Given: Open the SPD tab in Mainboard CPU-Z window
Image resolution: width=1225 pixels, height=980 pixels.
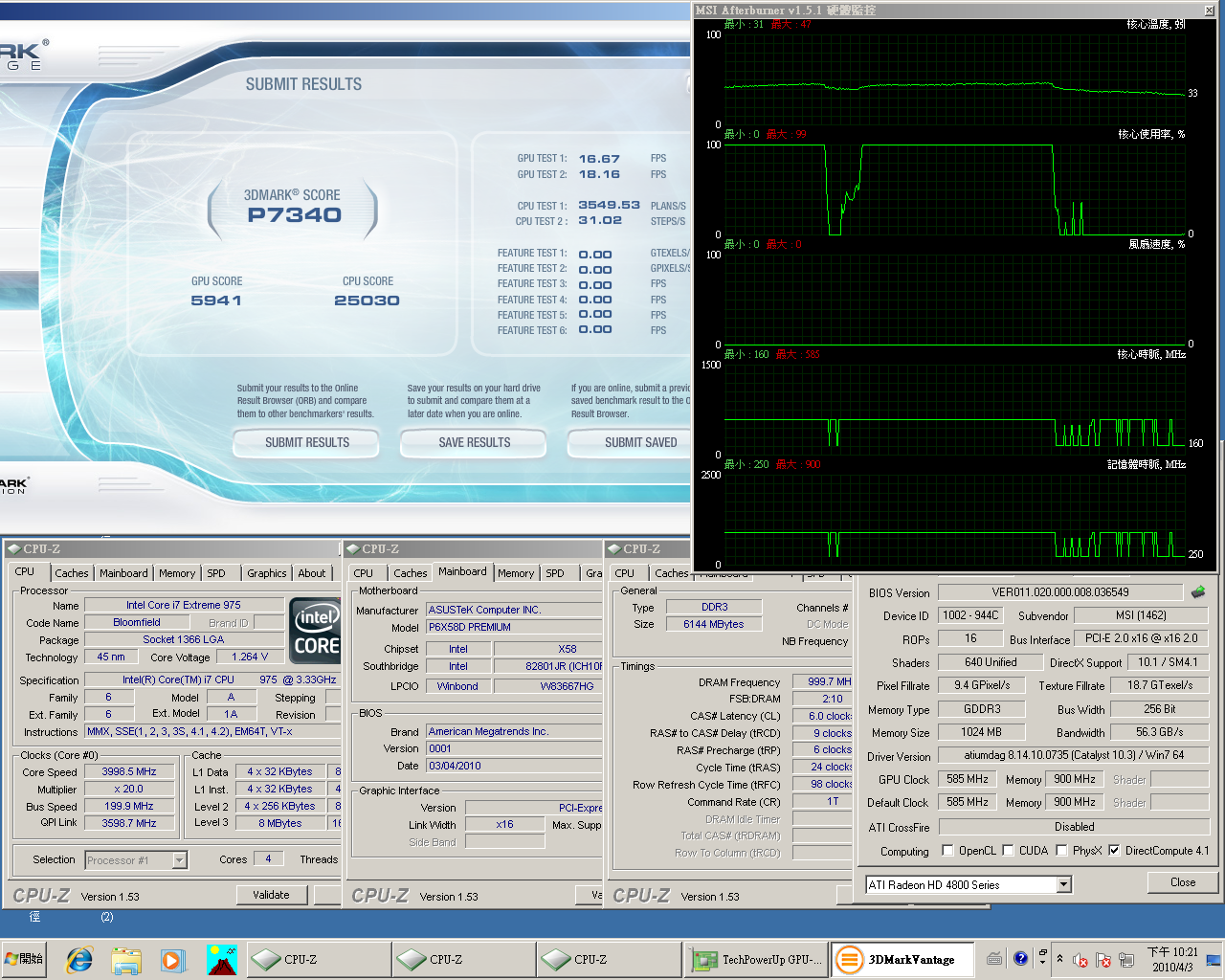Looking at the screenshot, I should coord(555,573).
